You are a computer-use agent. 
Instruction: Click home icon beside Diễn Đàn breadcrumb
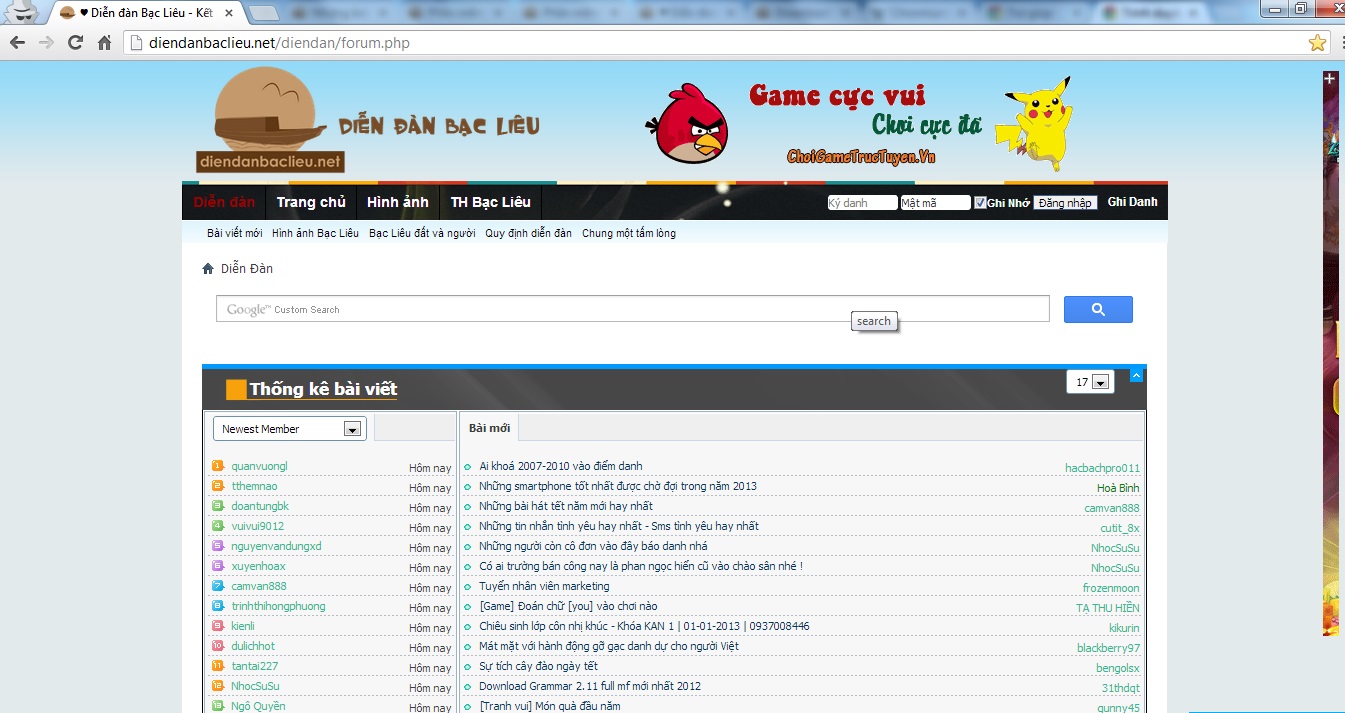[208, 269]
